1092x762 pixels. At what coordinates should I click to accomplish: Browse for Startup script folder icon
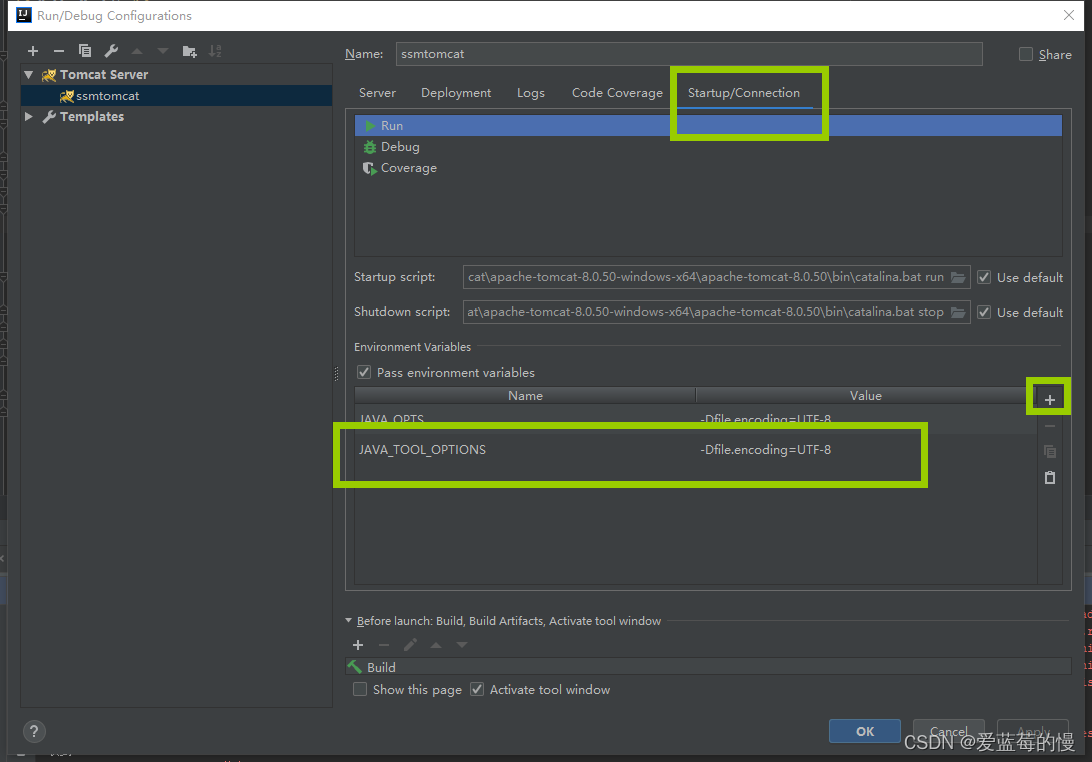click(958, 277)
